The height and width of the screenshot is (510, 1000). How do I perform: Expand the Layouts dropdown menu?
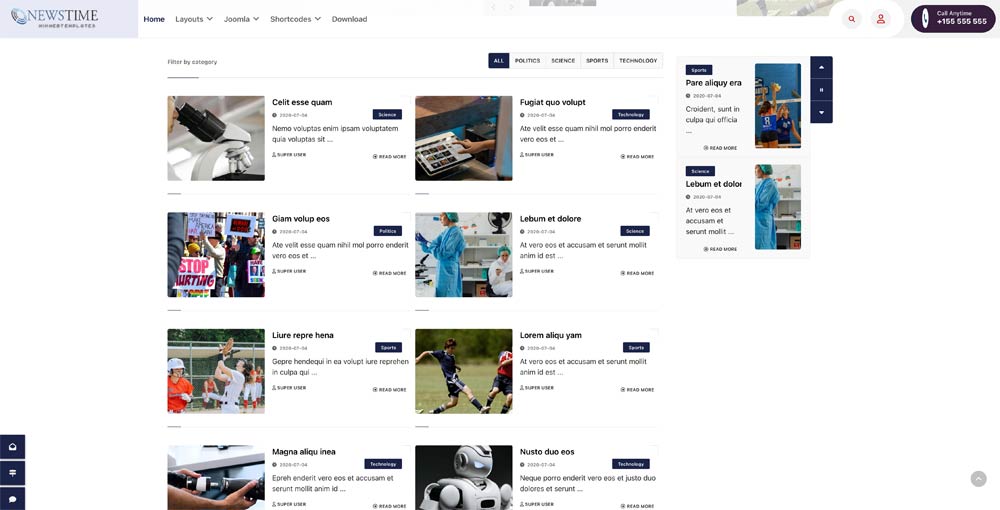(x=194, y=19)
